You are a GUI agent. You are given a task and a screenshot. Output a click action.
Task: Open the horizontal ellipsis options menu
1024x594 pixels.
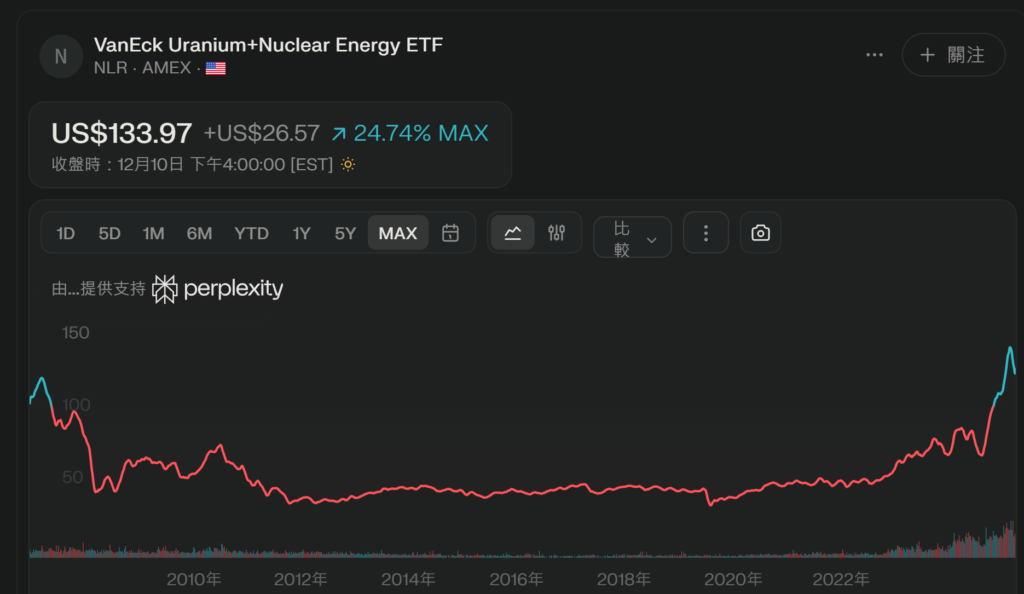[874, 55]
